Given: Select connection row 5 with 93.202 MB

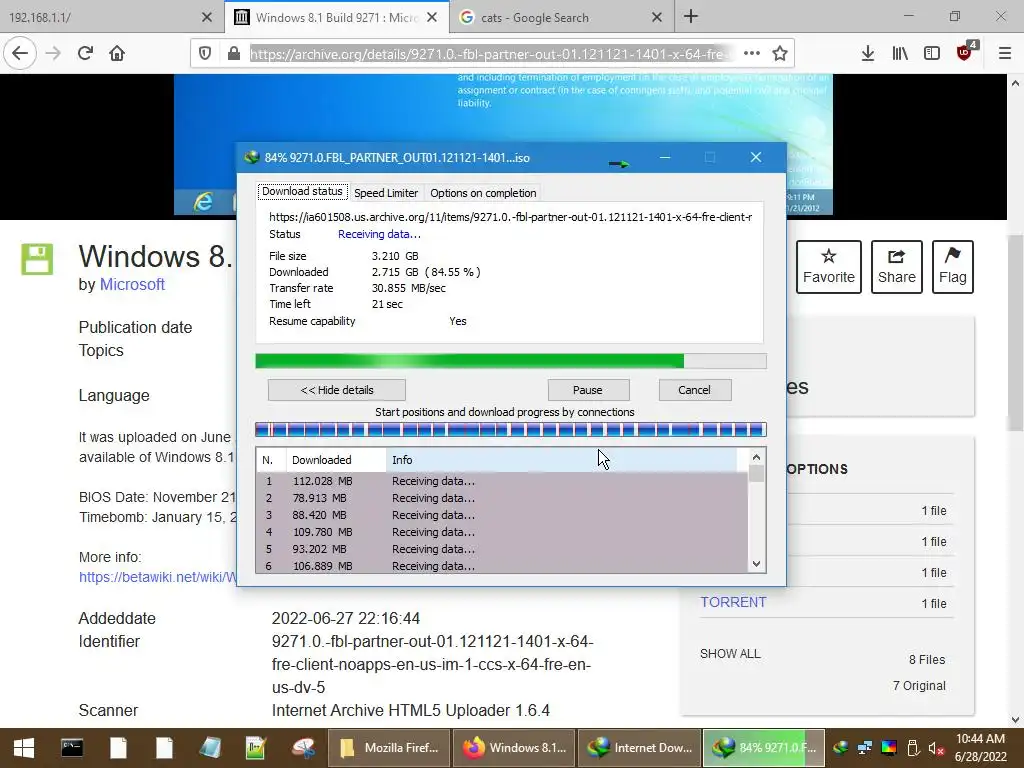Looking at the screenshot, I should [502, 549].
